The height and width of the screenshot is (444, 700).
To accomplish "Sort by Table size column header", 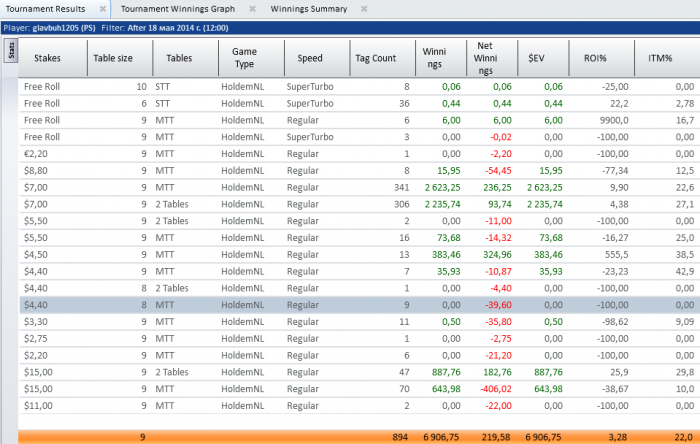I will pyautogui.click(x=120, y=58).
